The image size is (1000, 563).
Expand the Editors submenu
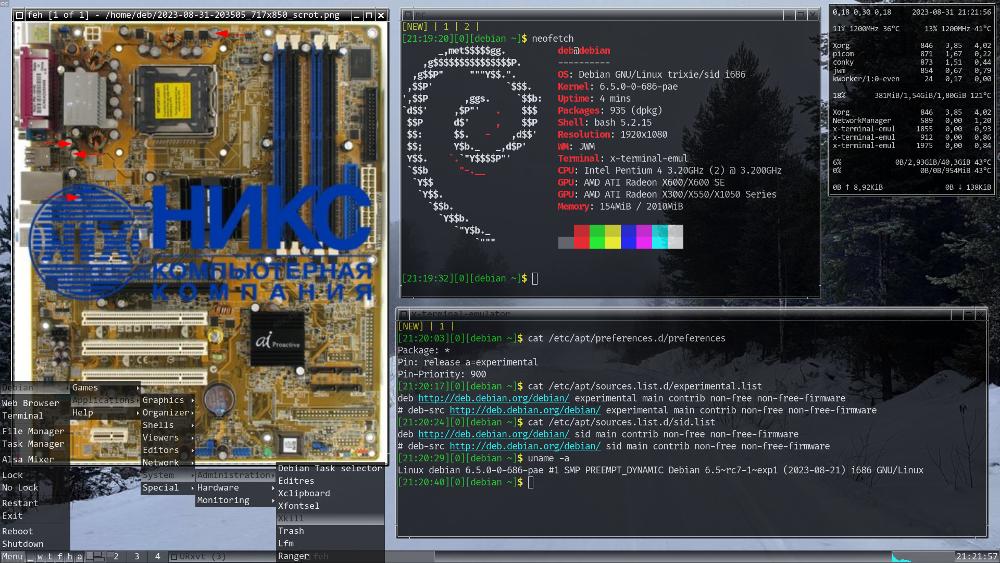[168, 450]
